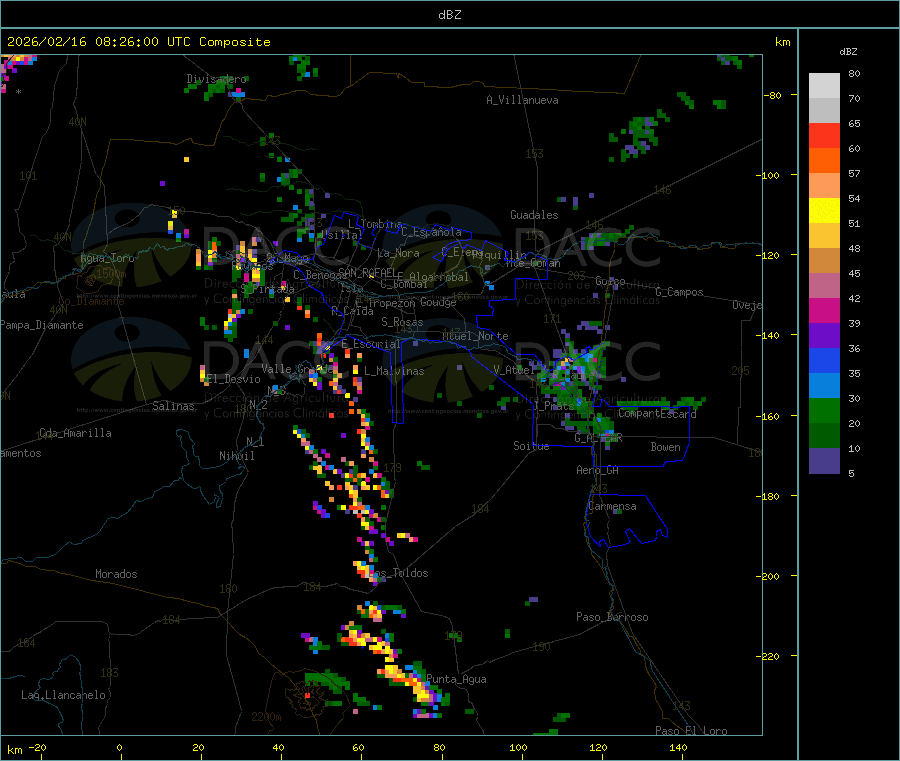Click the Soitue label
This screenshot has width=900, height=761.
pyautogui.click(x=531, y=446)
